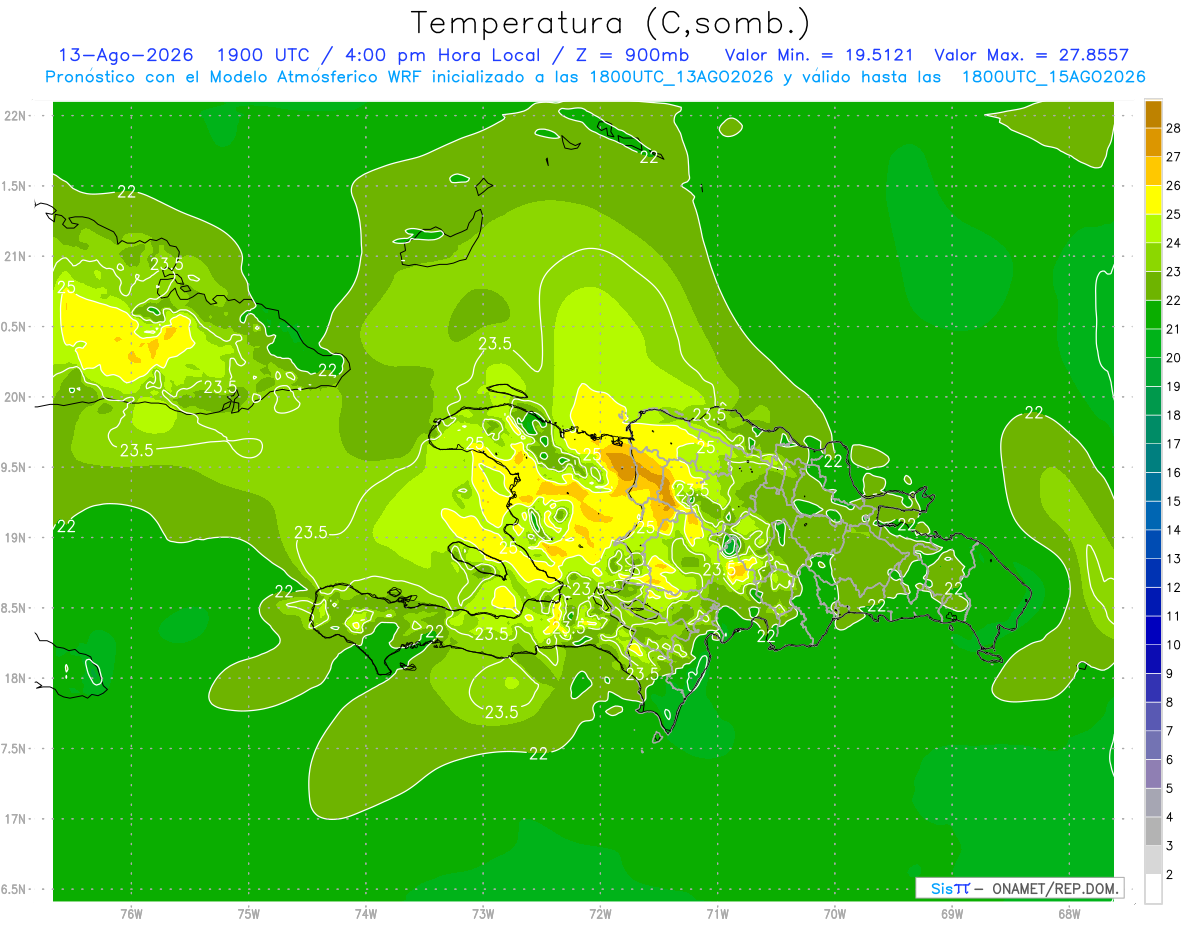Click the purple swatch between scale 5 and 6
The width and height of the screenshot is (1200, 927).
(1153, 774)
